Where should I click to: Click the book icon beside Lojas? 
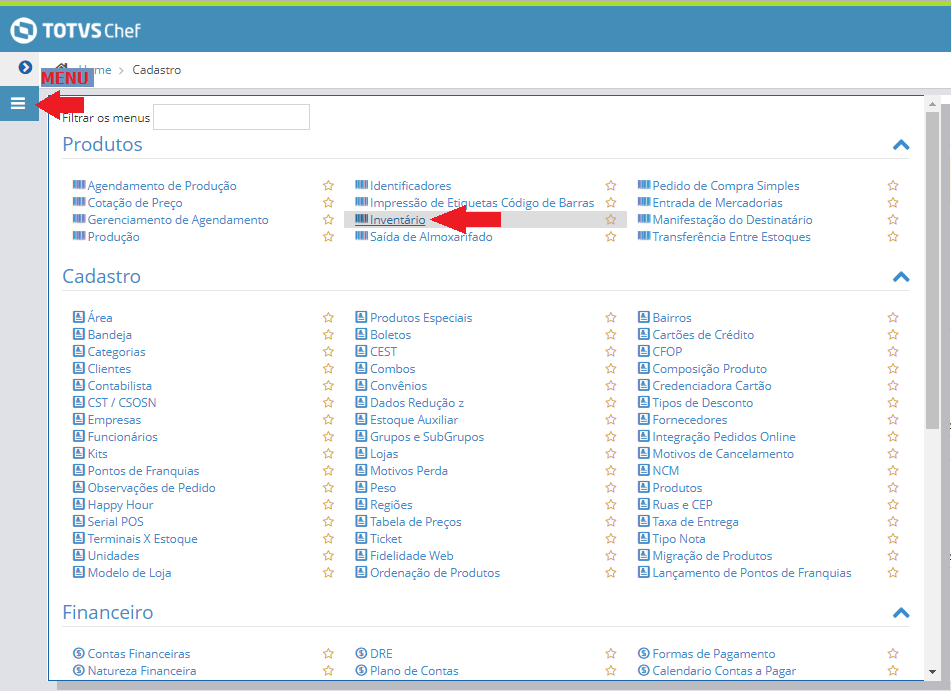click(x=361, y=453)
